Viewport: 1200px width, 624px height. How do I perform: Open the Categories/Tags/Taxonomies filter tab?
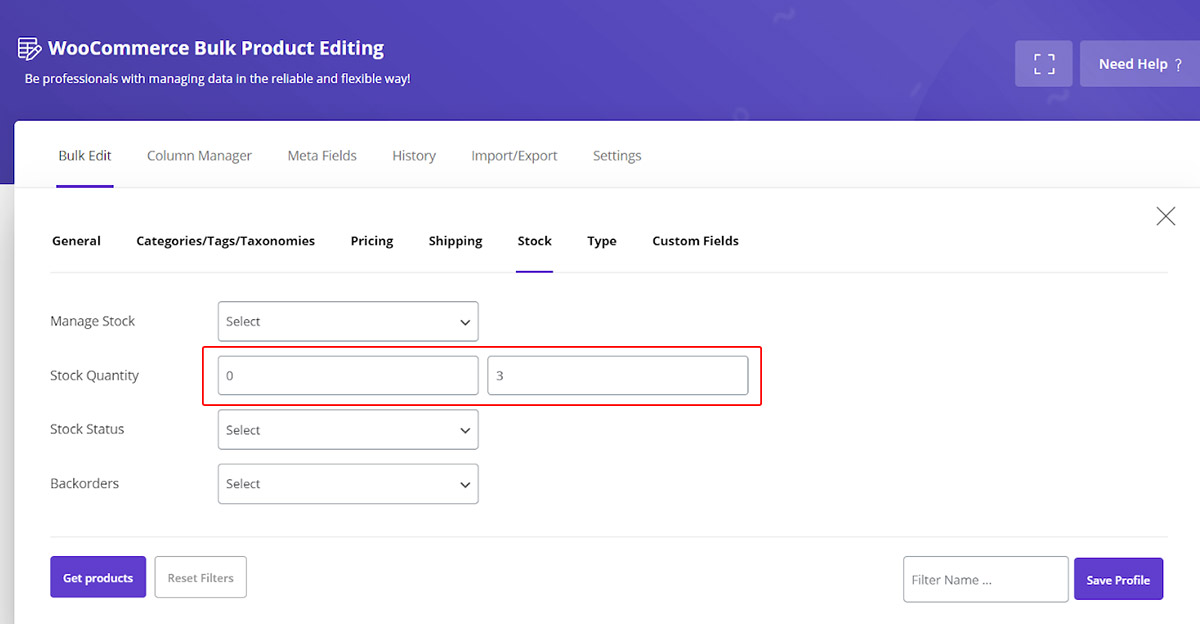coord(225,241)
